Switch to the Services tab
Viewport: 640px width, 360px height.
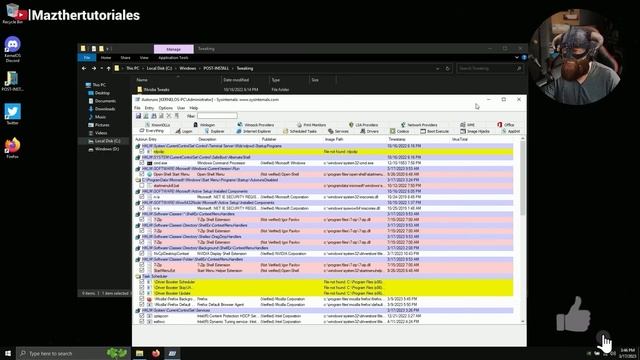(x=338, y=131)
